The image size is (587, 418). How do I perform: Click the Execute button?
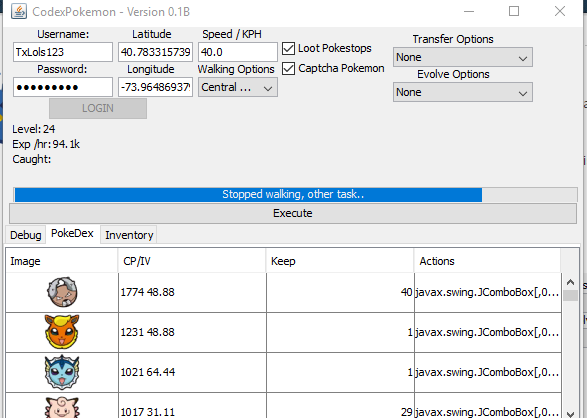pos(293,213)
